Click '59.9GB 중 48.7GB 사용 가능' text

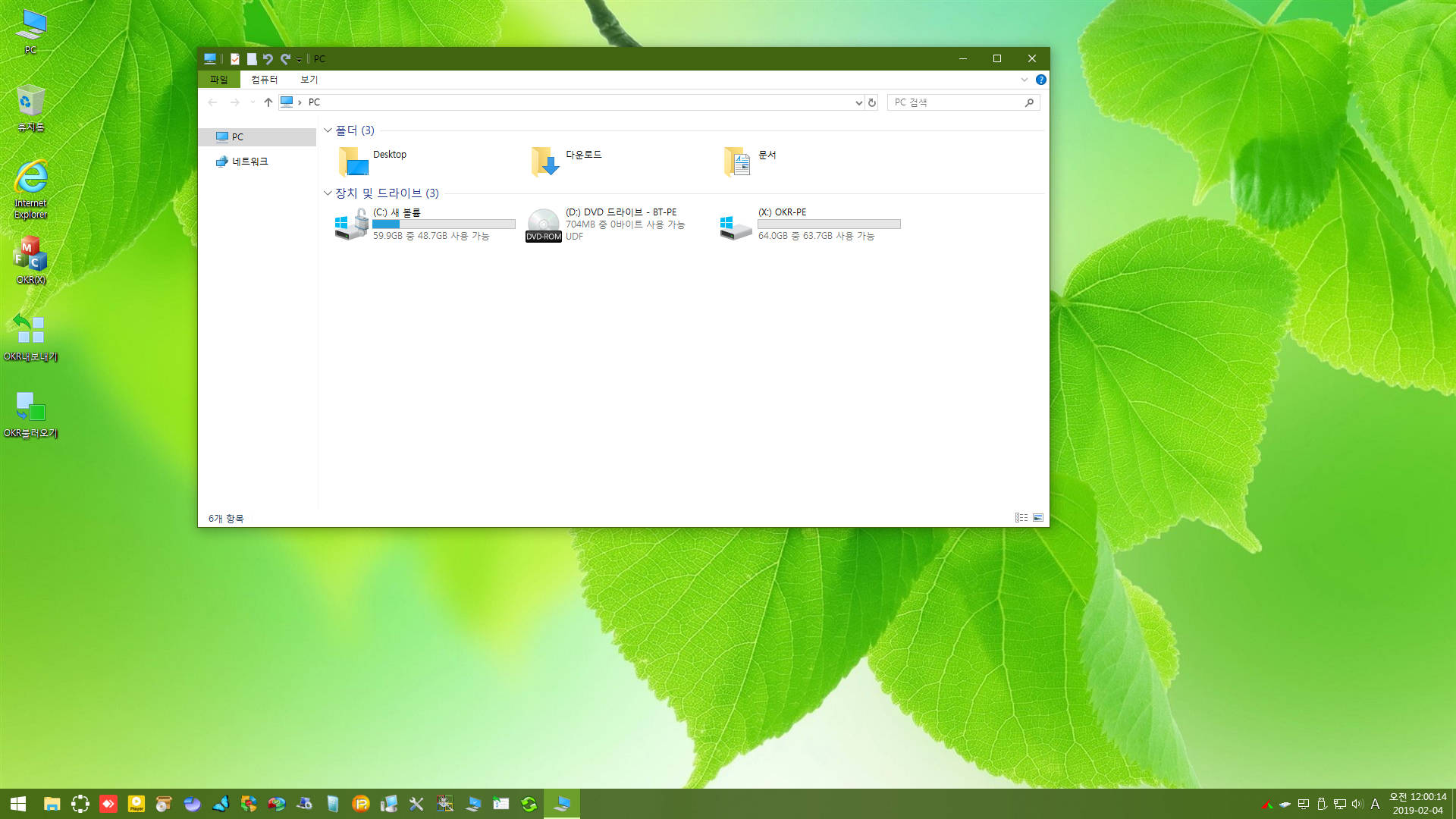click(x=431, y=237)
